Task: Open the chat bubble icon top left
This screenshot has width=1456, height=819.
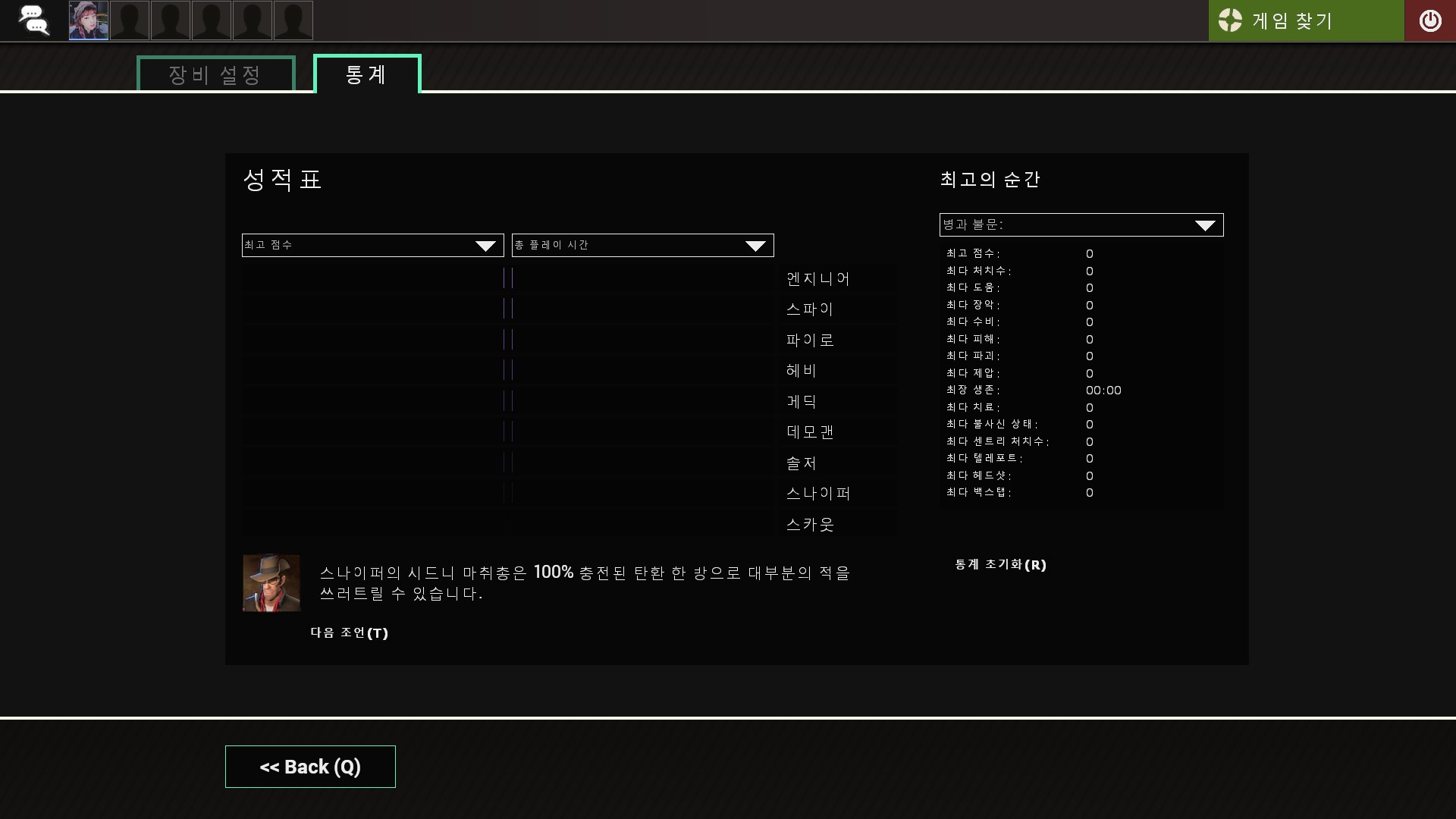Action: [x=34, y=20]
